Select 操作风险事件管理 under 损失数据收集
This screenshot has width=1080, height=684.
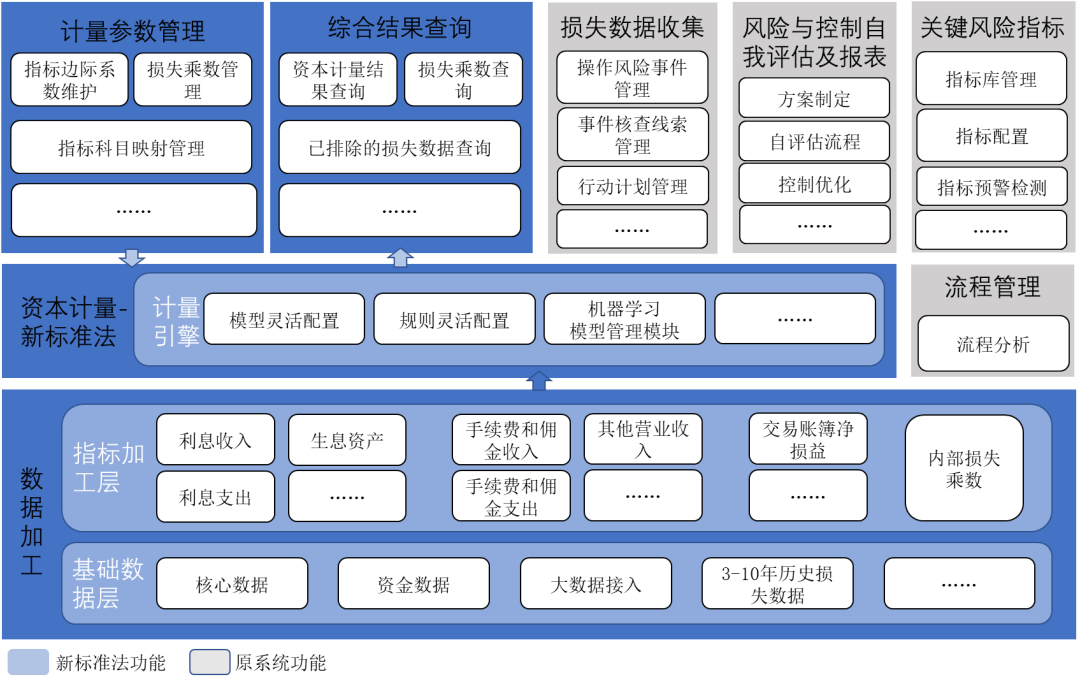pos(632,78)
